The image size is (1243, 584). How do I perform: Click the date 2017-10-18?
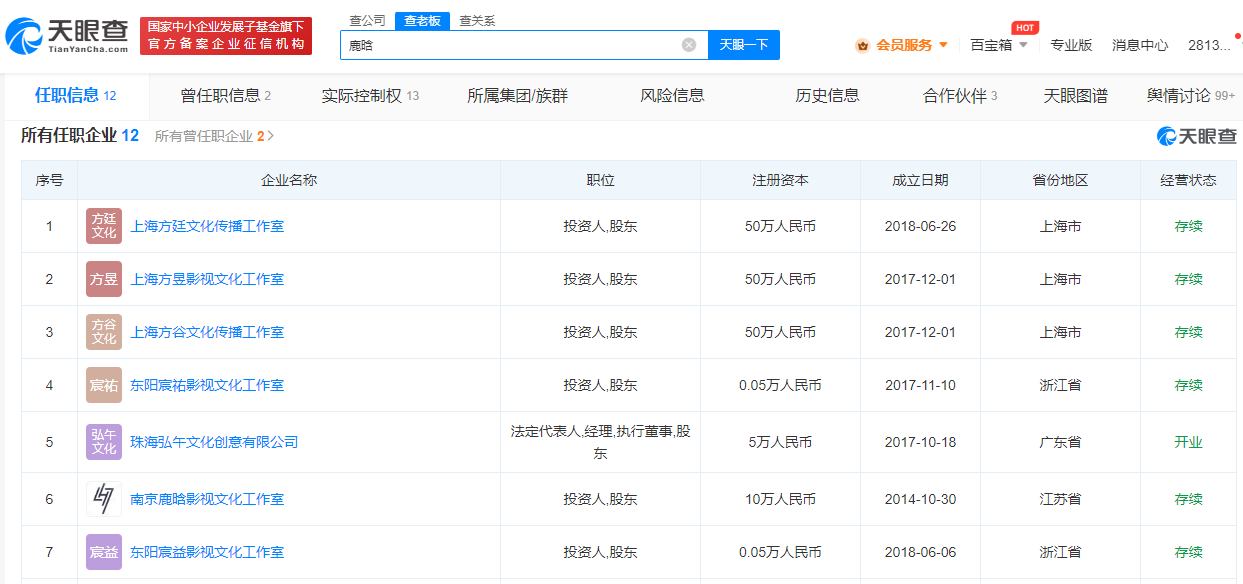coord(920,442)
